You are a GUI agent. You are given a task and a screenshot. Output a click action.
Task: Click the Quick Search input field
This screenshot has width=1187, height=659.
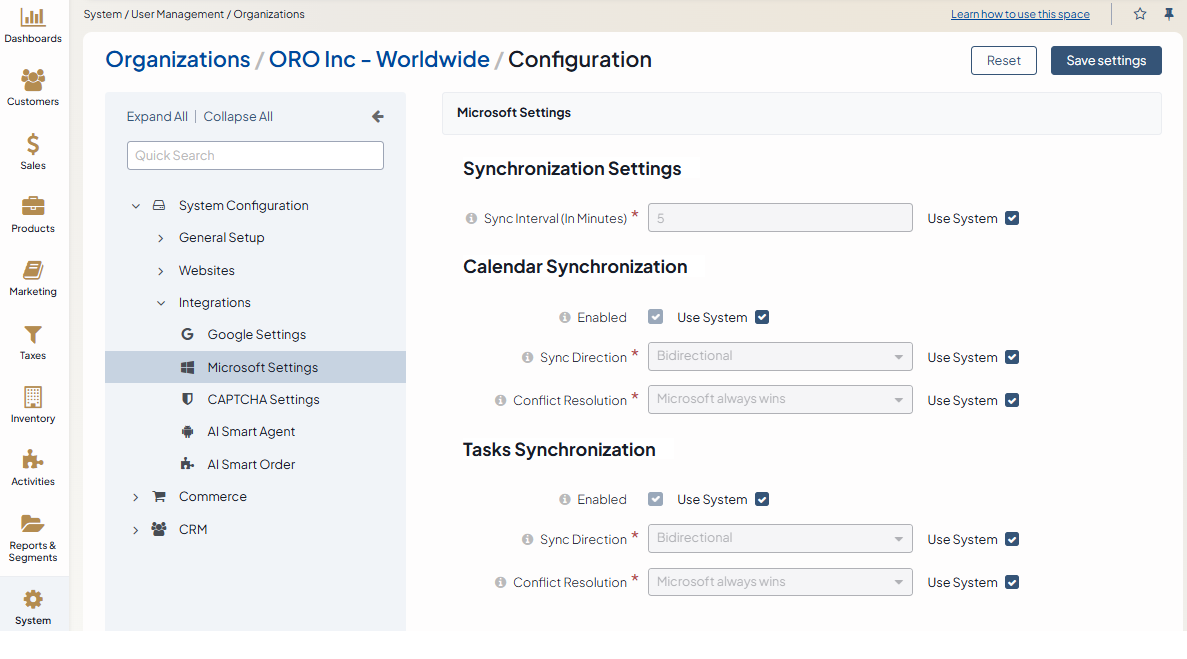pyautogui.click(x=255, y=156)
